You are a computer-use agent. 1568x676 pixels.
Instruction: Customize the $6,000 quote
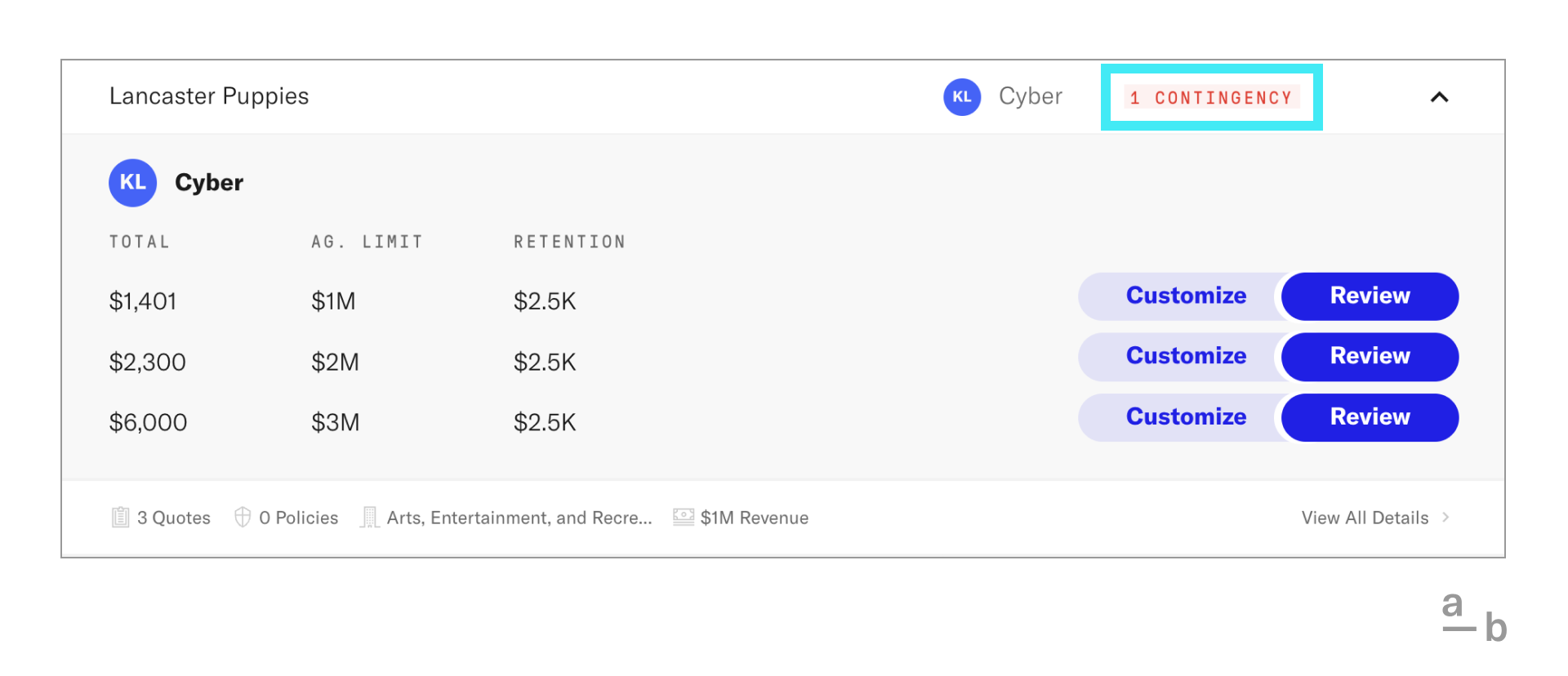[1186, 417]
